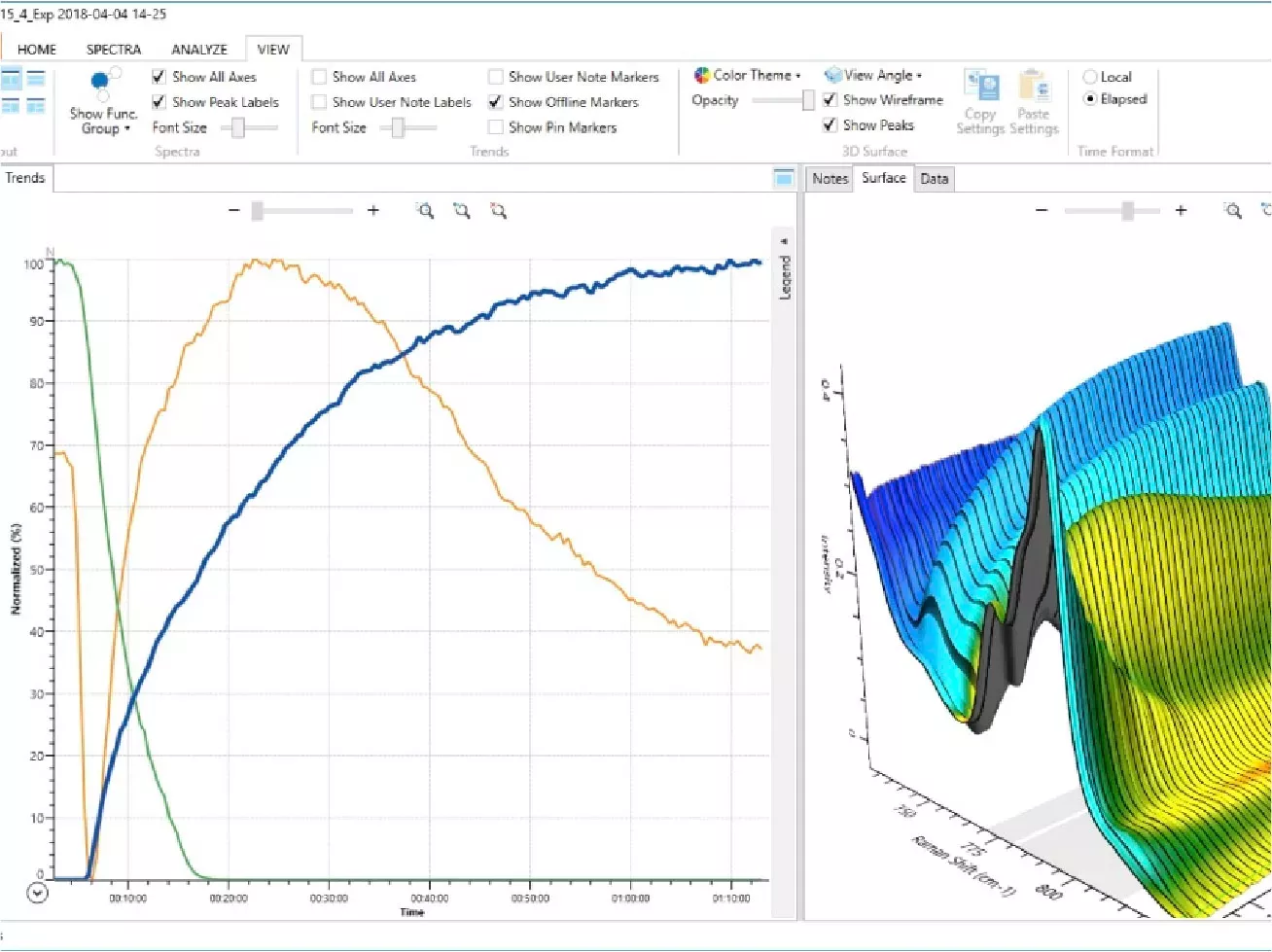Enable Show User Note Markers checkbox
This screenshot has width=1272, height=952.
pyautogui.click(x=496, y=77)
